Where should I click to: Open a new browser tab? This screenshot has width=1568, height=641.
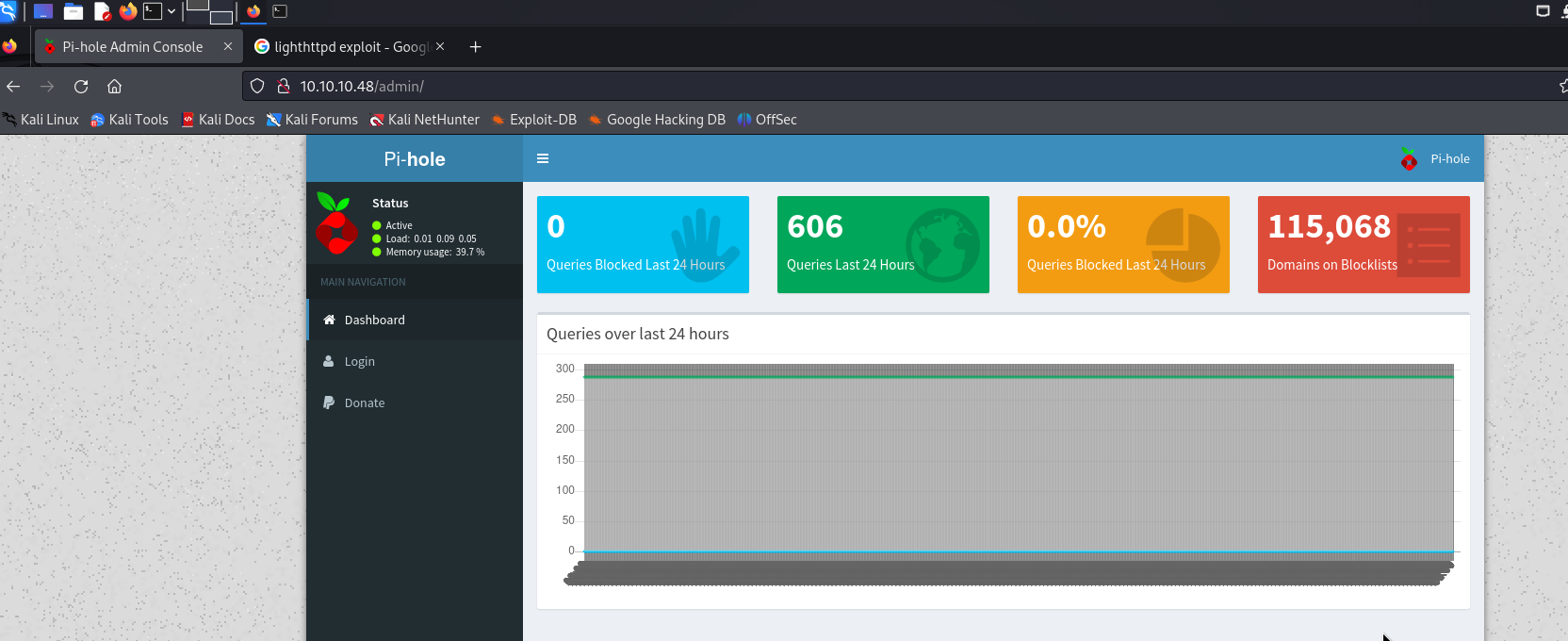click(x=476, y=47)
